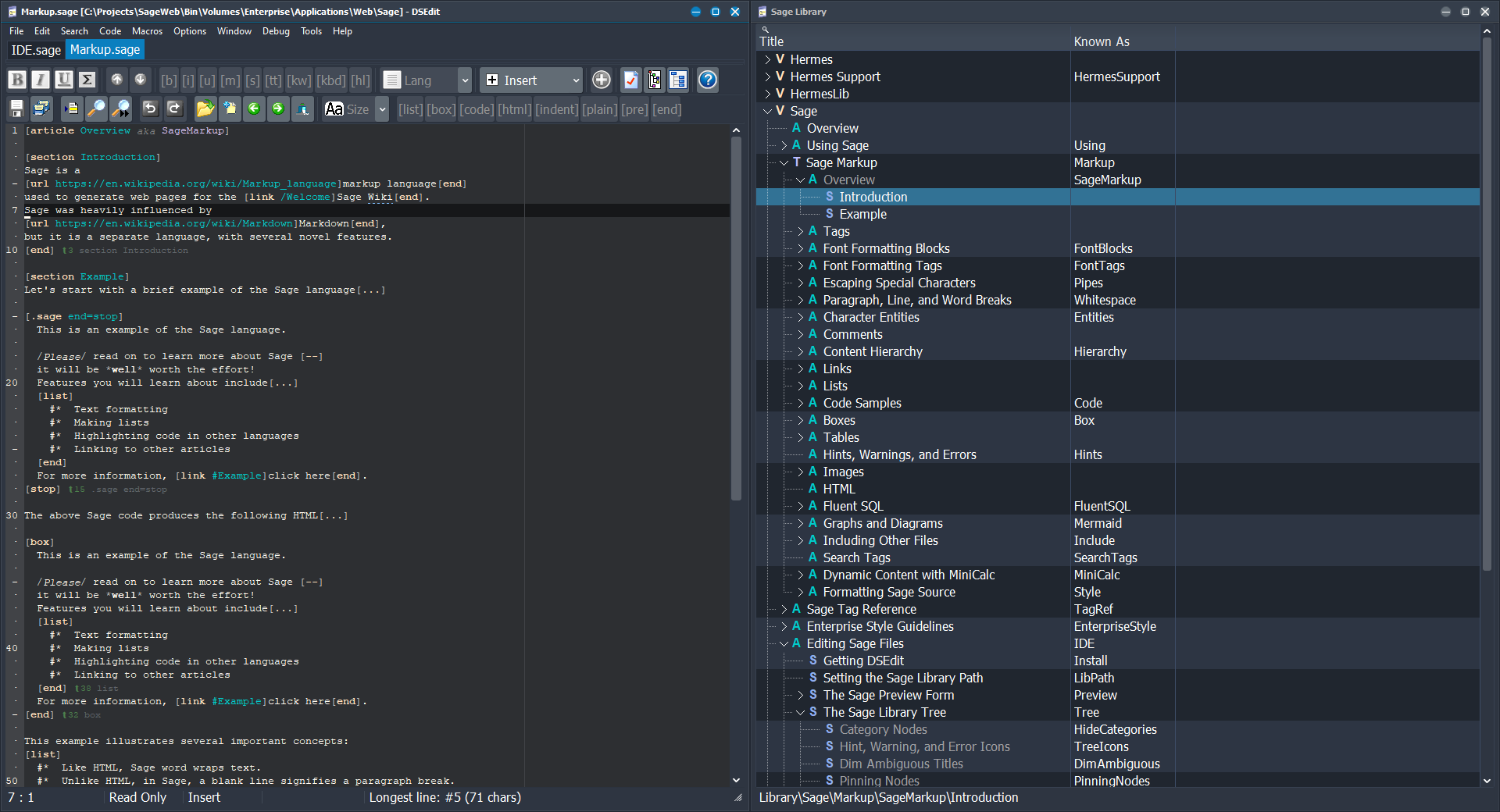This screenshot has width=1500, height=812.
Task: Click the round gray plus icon
Action: click(x=601, y=80)
